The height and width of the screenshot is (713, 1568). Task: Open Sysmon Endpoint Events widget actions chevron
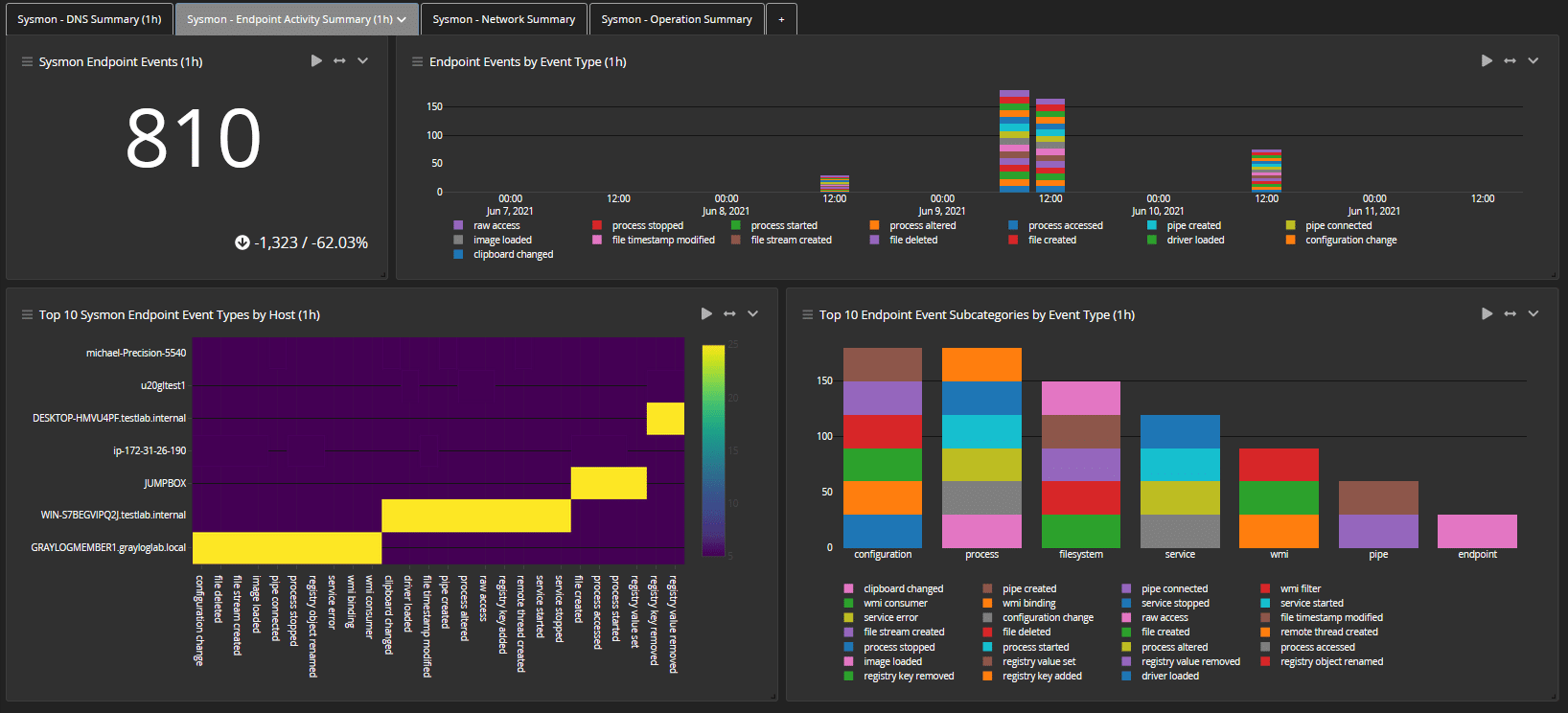coord(362,61)
